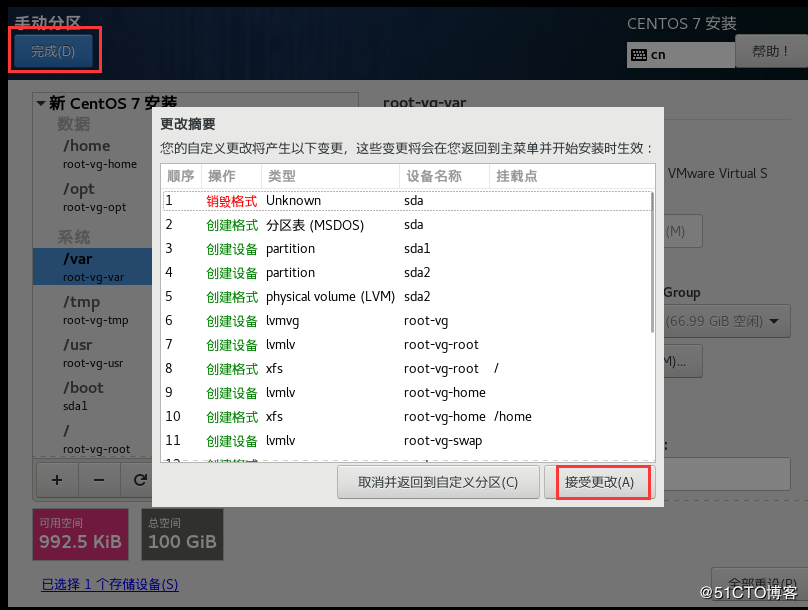Select row 1 销毁格式 Unknown sda
808x610 pixels.
407,200
